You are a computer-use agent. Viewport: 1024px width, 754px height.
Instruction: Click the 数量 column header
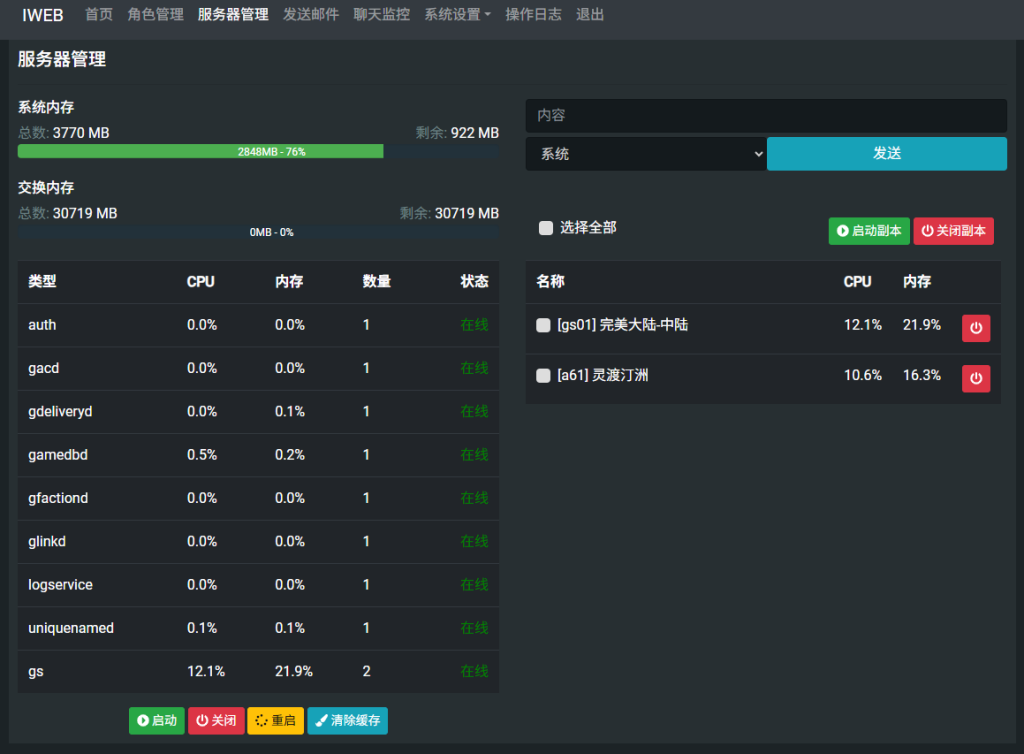pyautogui.click(x=377, y=281)
